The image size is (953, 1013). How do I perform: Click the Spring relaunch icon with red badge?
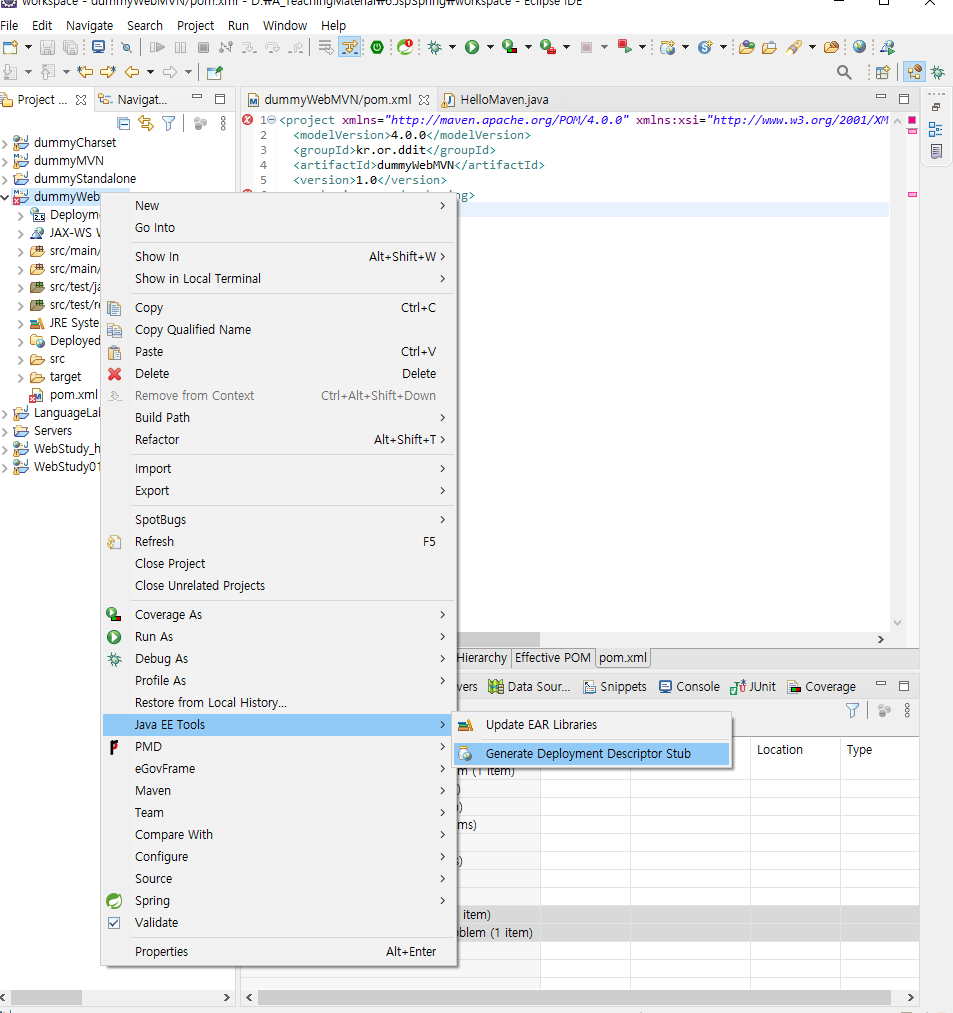coord(405,47)
